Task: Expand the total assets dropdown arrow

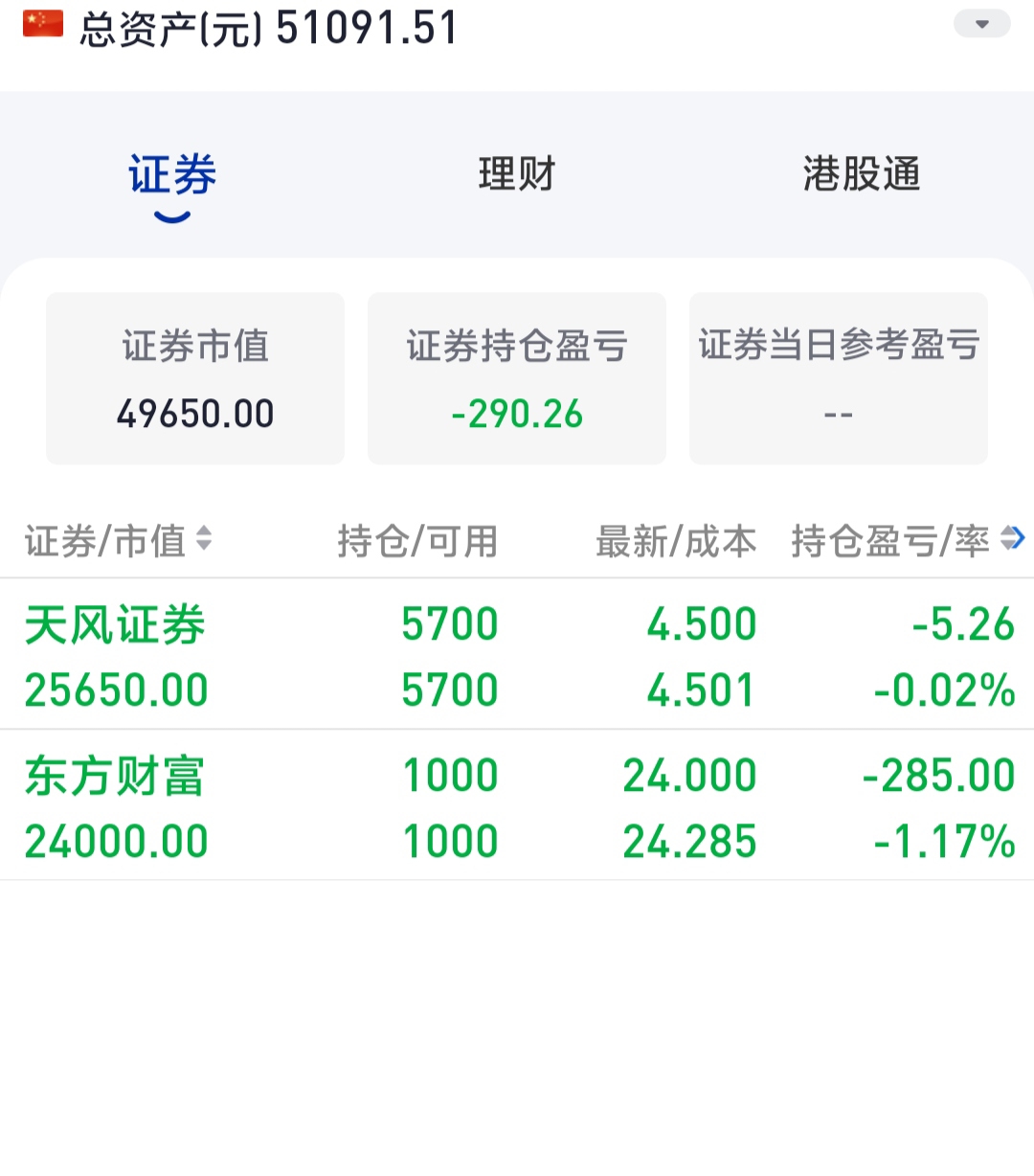Action: point(982,24)
